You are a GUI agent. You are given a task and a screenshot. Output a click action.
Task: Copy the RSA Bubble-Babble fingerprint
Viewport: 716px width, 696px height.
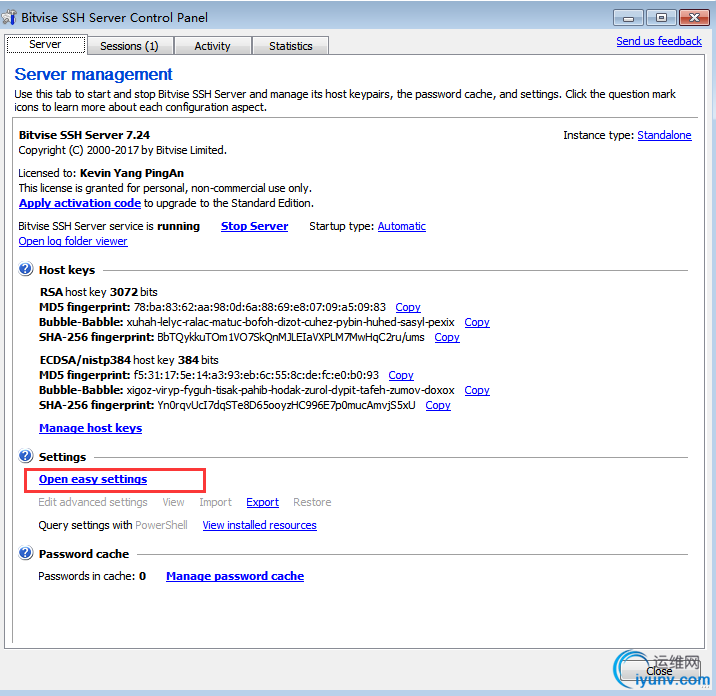[477, 322]
